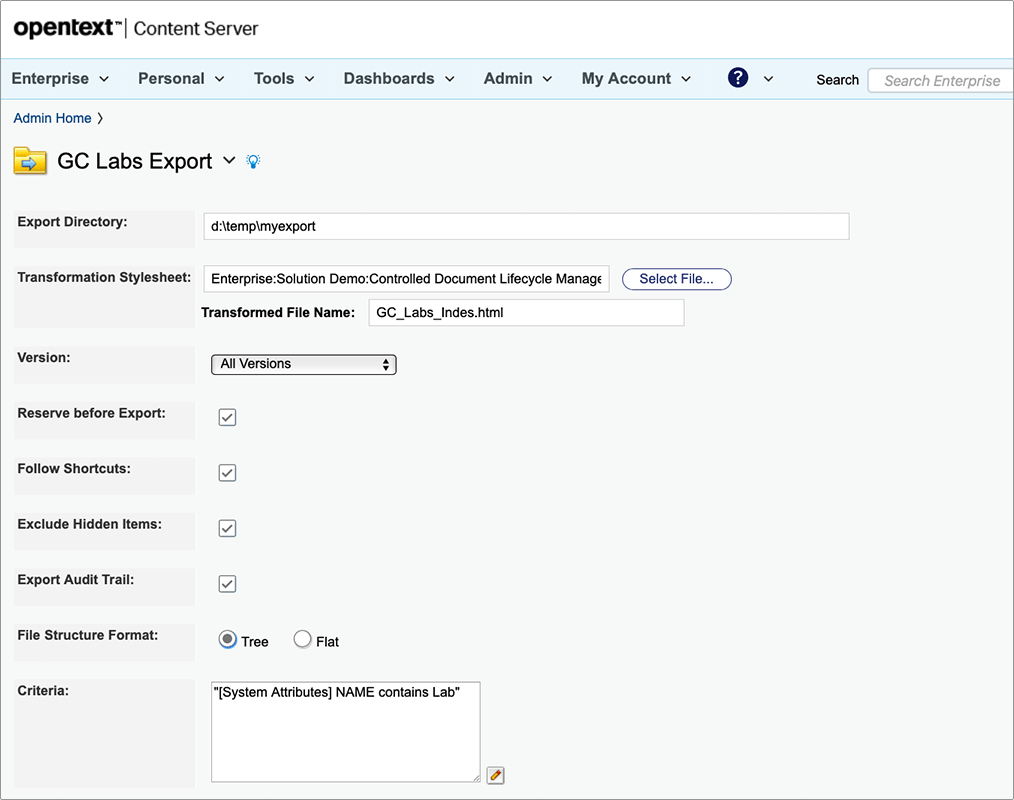Screen dimensions: 1014x800
Task: Click the Transformed File Name: label
Action: click(278, 312)
